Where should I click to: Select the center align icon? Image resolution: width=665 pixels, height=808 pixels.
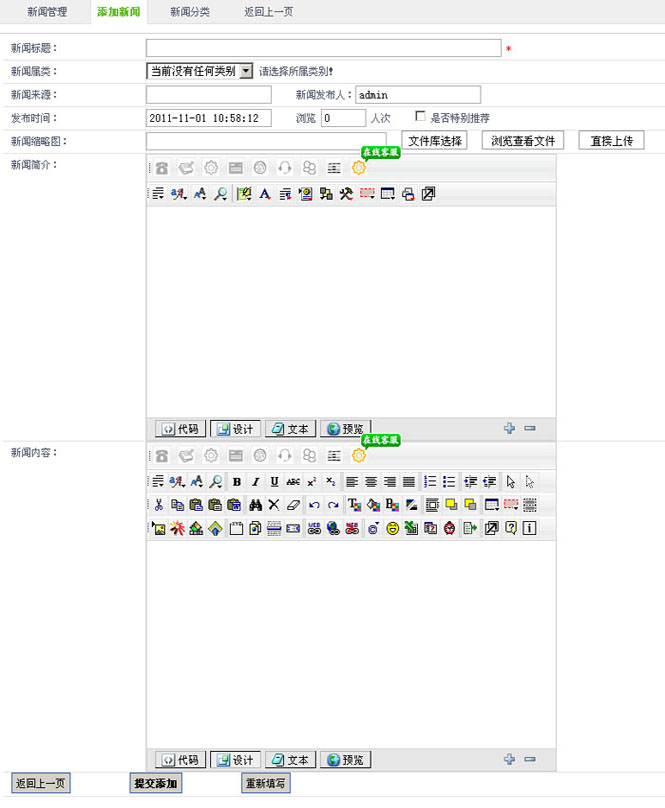click(371, 481)
